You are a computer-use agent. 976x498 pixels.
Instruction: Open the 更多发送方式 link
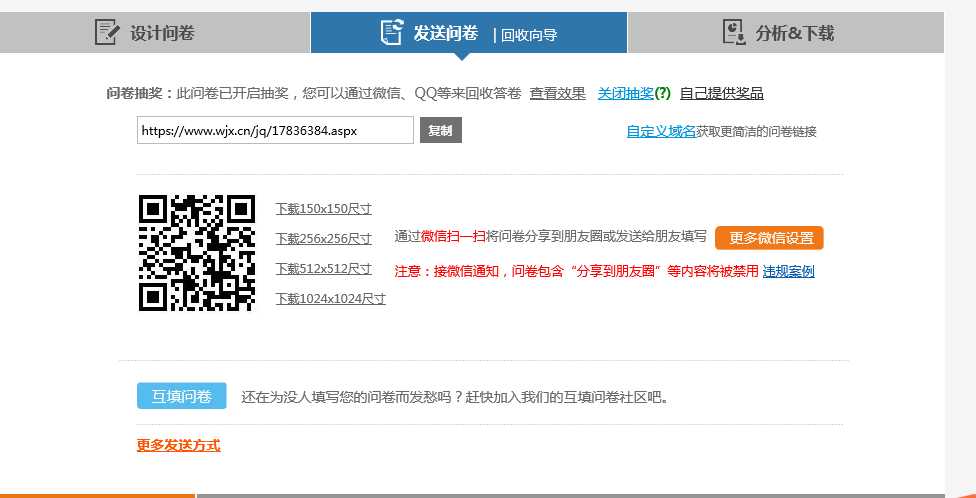[179, 445]
